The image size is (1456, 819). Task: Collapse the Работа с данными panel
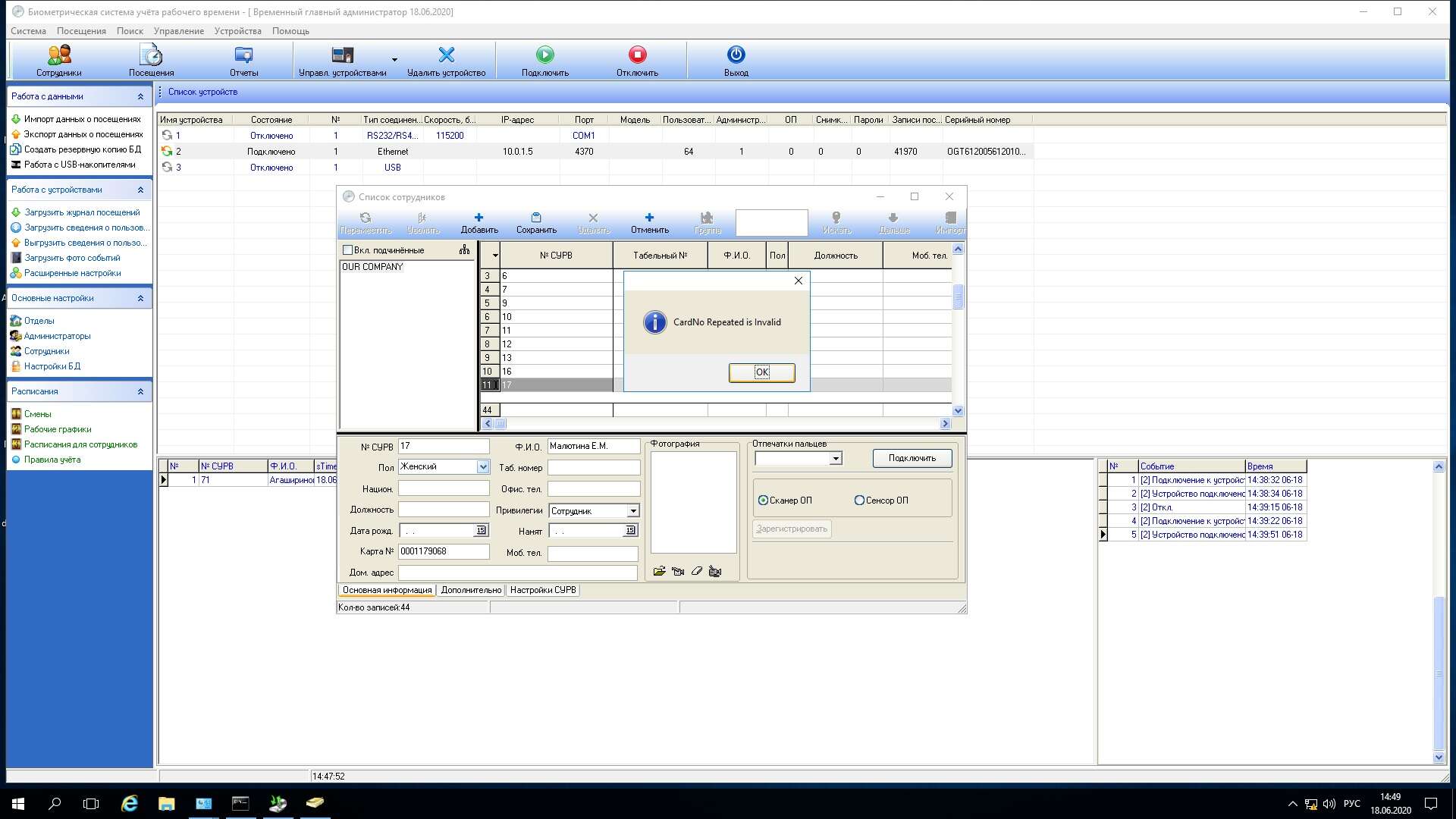click(x=140, y=96)
